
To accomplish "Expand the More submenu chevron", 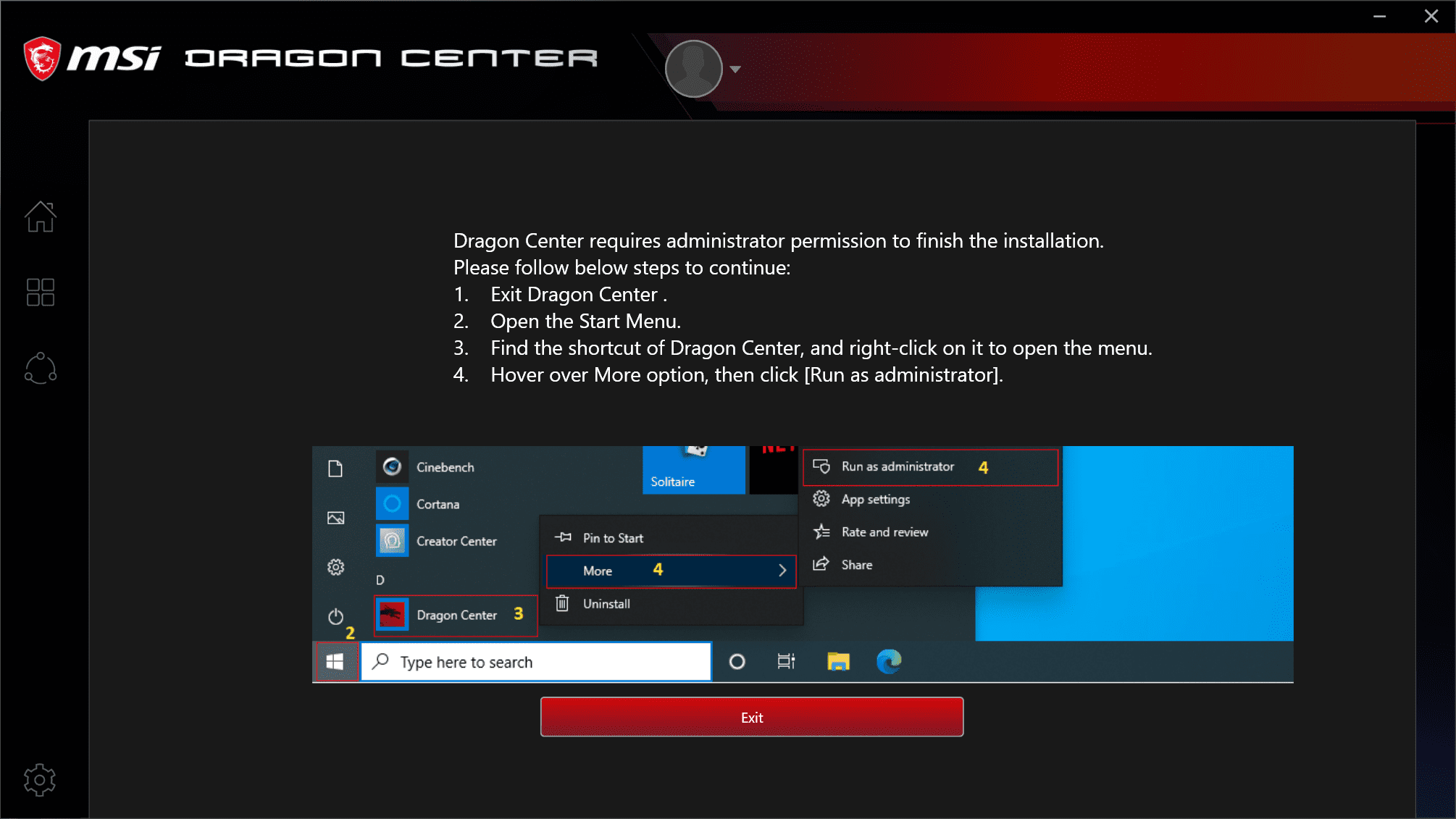I will (782, 571).
